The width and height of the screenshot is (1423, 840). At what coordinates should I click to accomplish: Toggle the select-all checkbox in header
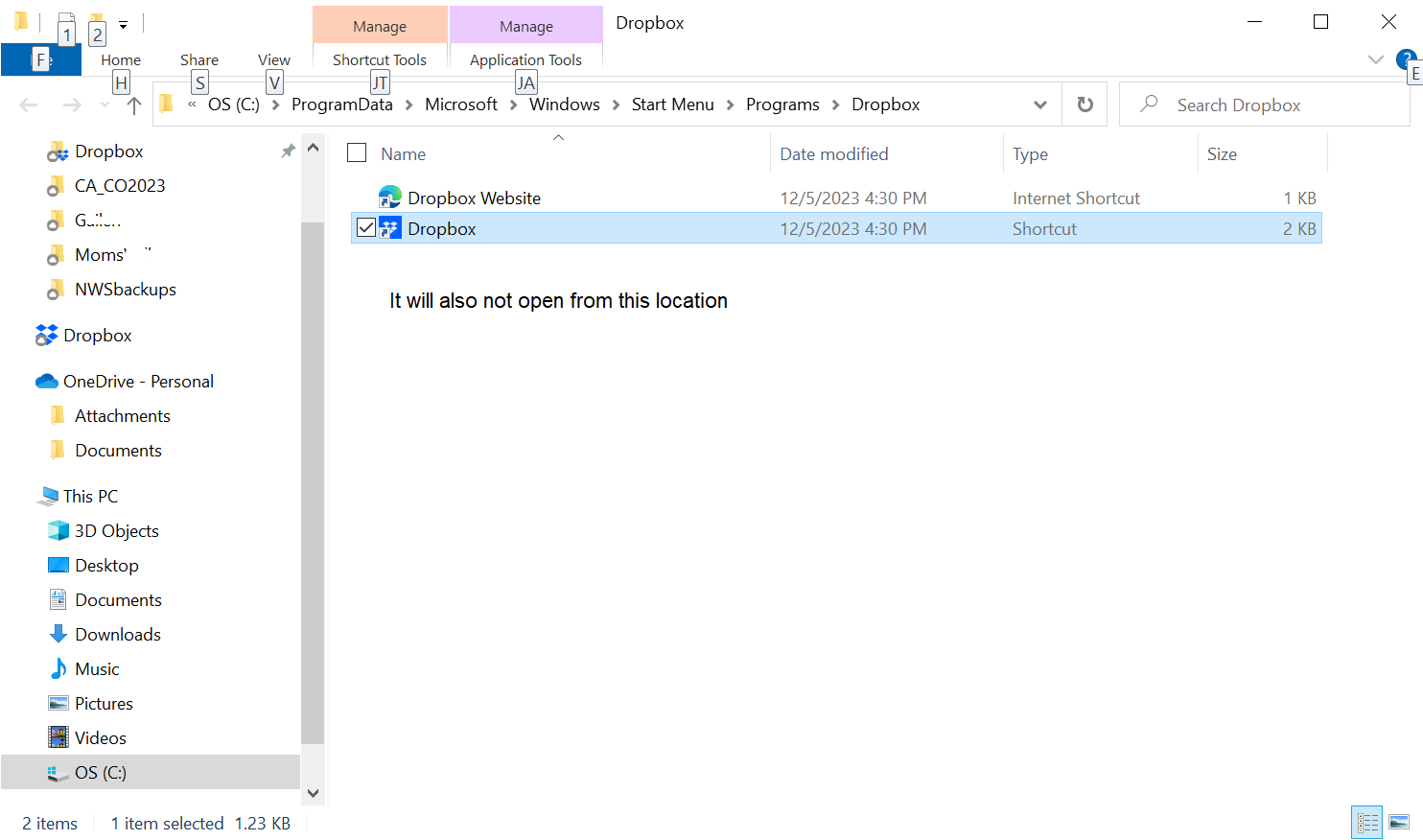pyautogui.click(x=357, y=152)
